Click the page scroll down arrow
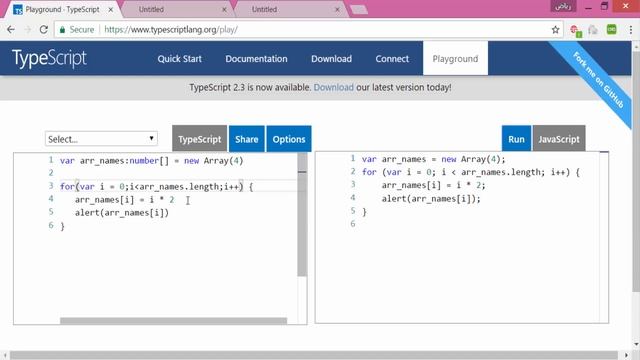This screenshot has width=640, height=360. (636, 344)
